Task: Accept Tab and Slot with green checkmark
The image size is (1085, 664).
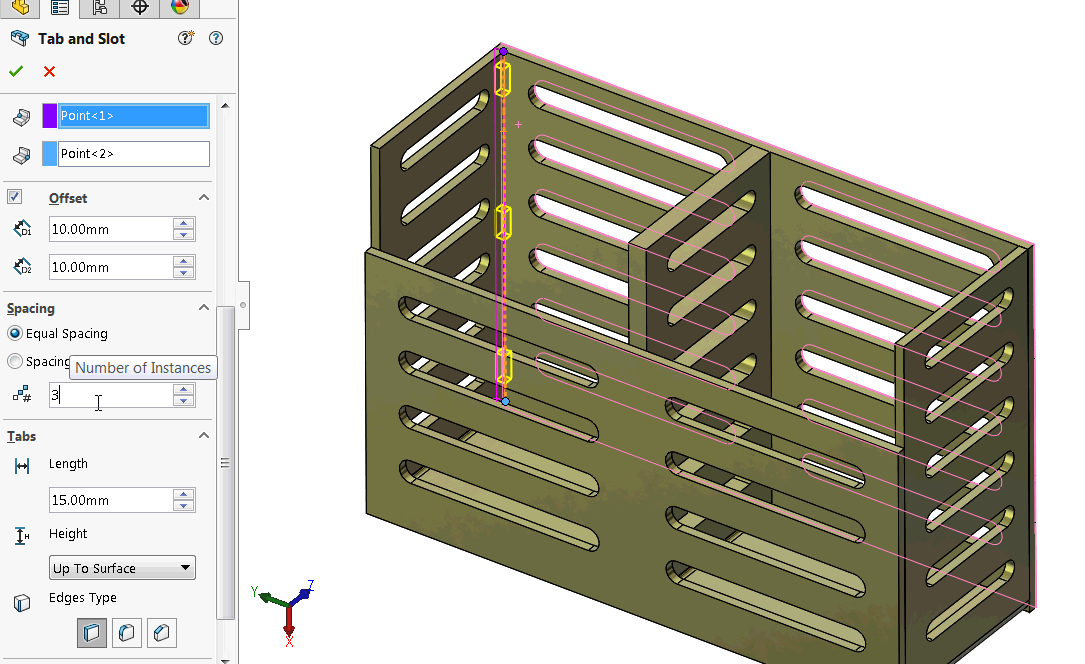Action: (16, 71)
